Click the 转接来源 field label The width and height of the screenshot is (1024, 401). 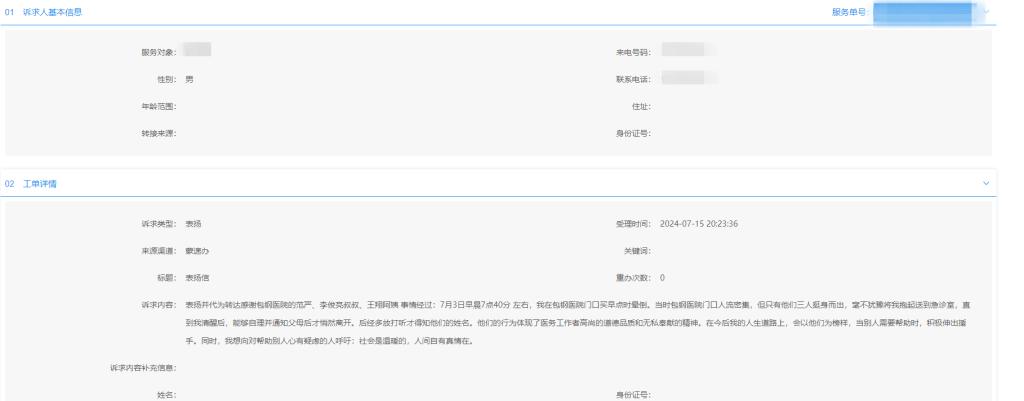[159, 134]
